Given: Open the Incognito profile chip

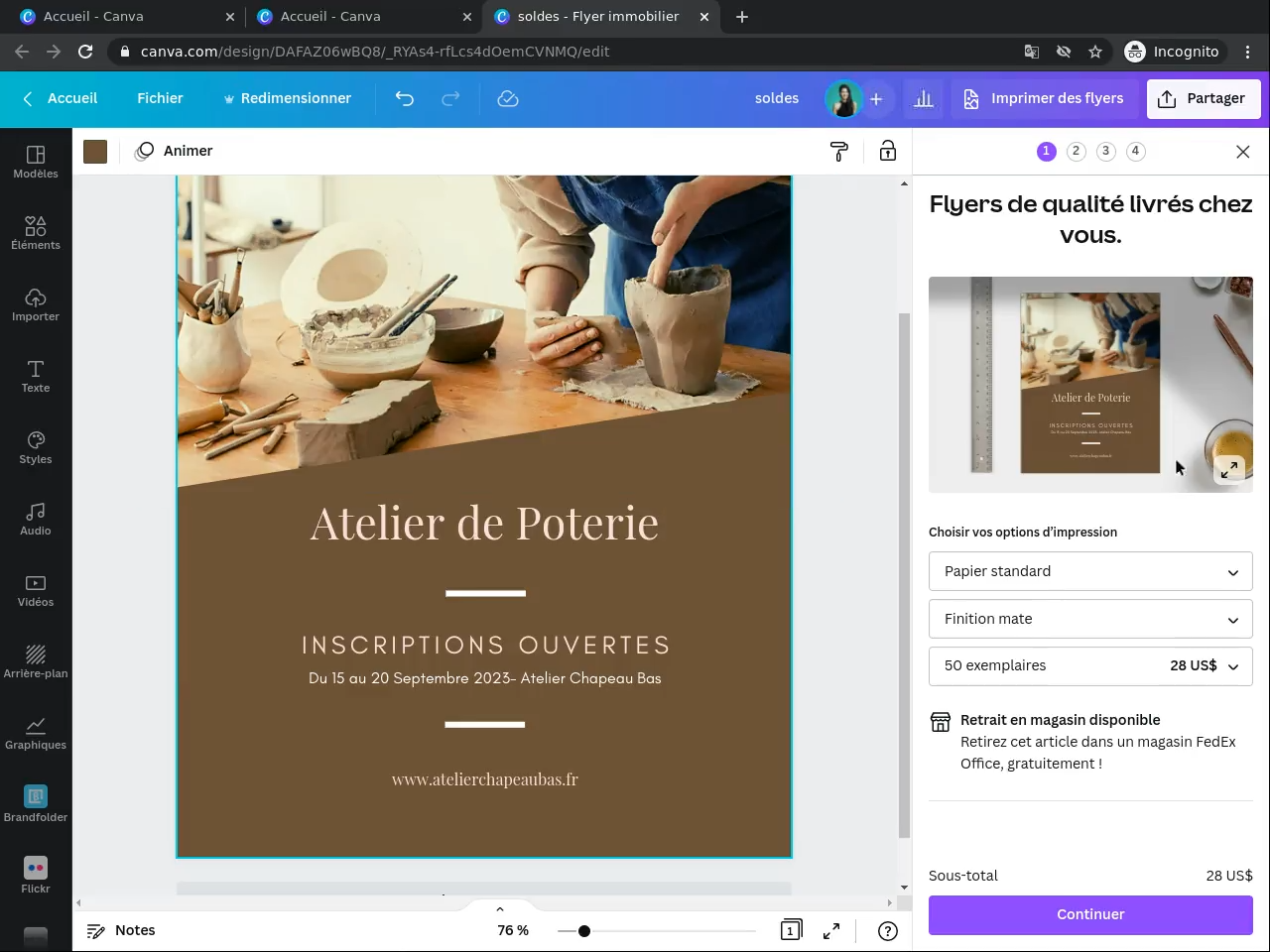Looking at the screenshot, I should 1176,52.
